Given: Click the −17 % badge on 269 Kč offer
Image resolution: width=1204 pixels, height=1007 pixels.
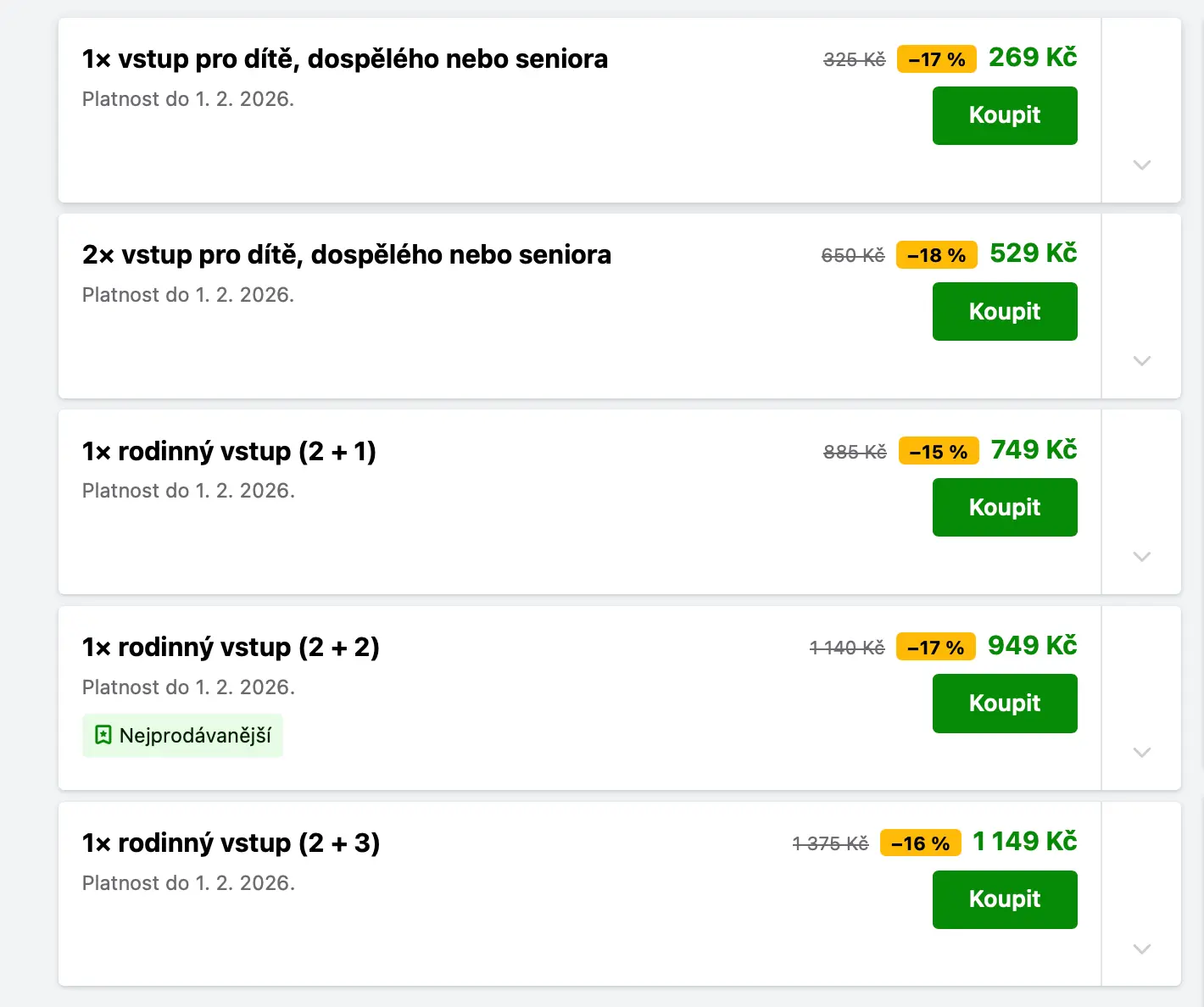Looking at the screenshot, I should [936, 59].
